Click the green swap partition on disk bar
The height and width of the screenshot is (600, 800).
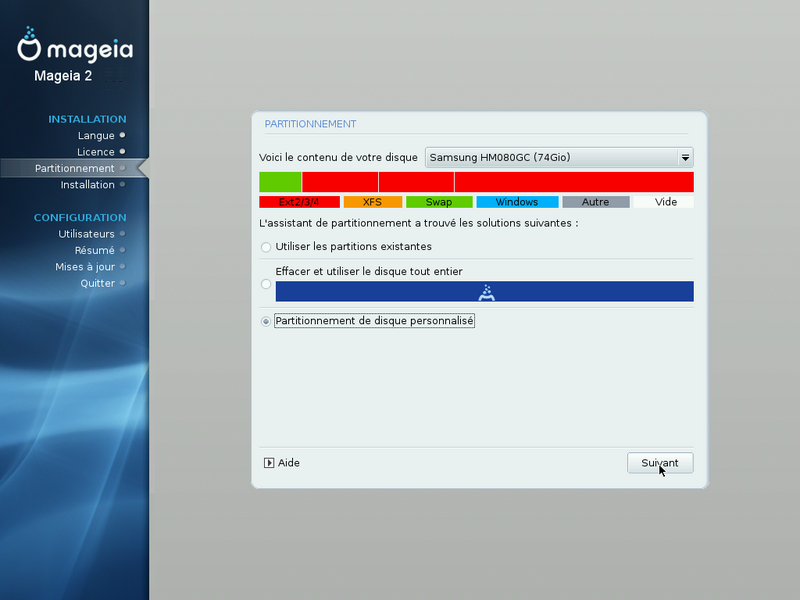[x=280, y=182]
